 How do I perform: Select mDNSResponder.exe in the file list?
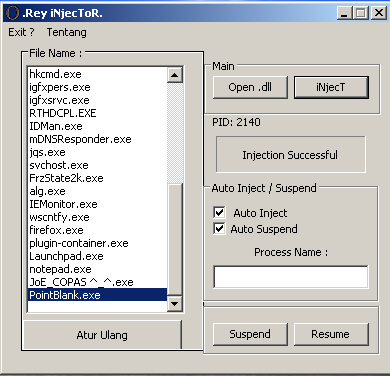[97, 139]
